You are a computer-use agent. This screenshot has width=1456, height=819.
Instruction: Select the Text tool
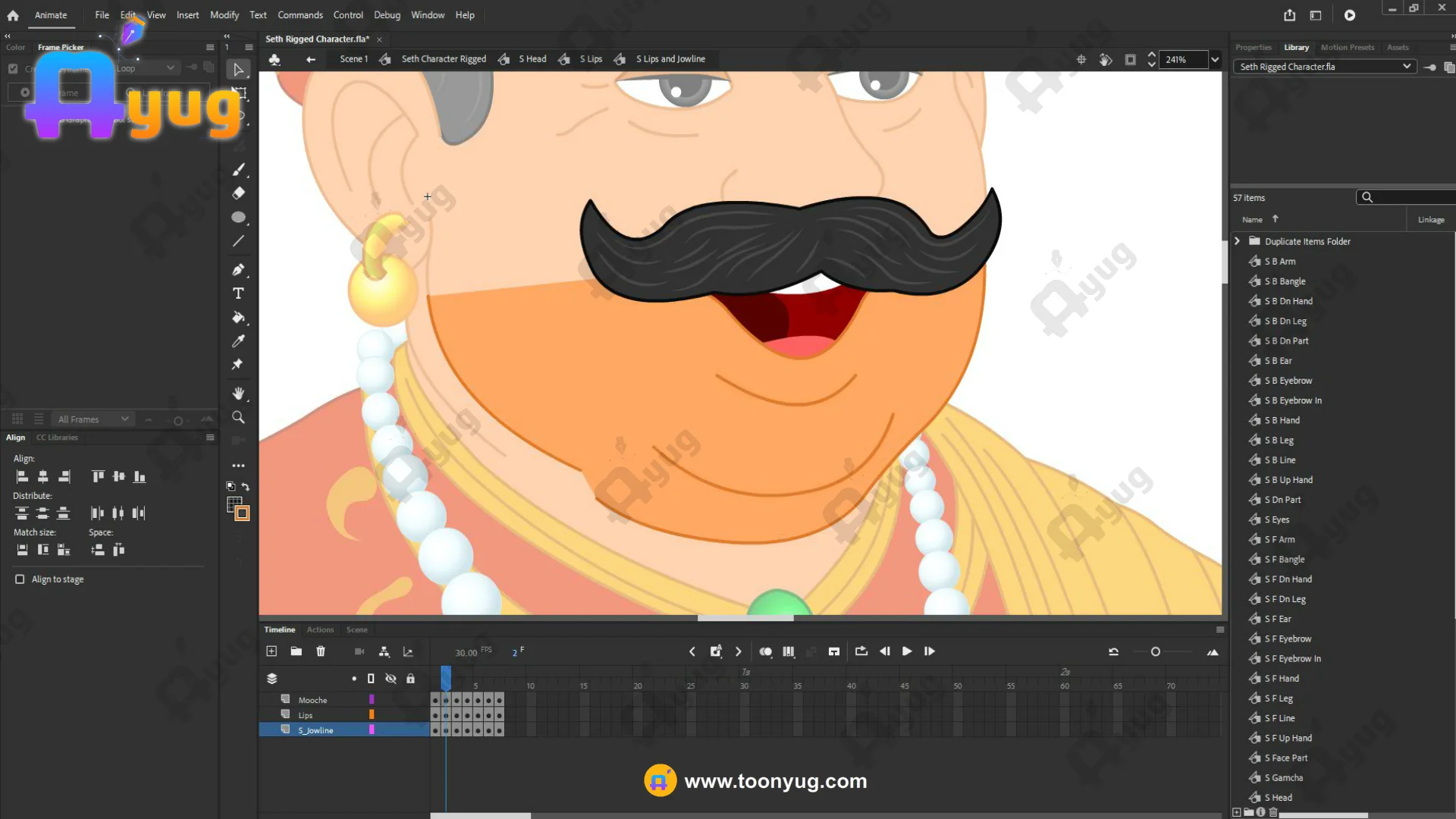[x=238, y=293]
